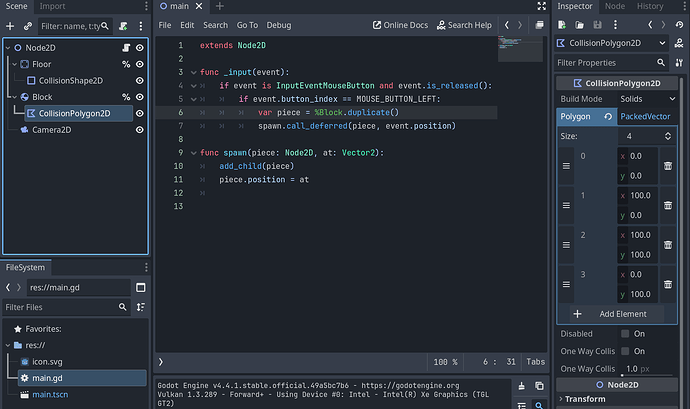
Task: Open the Scene dock options menu
Action: 141,26
